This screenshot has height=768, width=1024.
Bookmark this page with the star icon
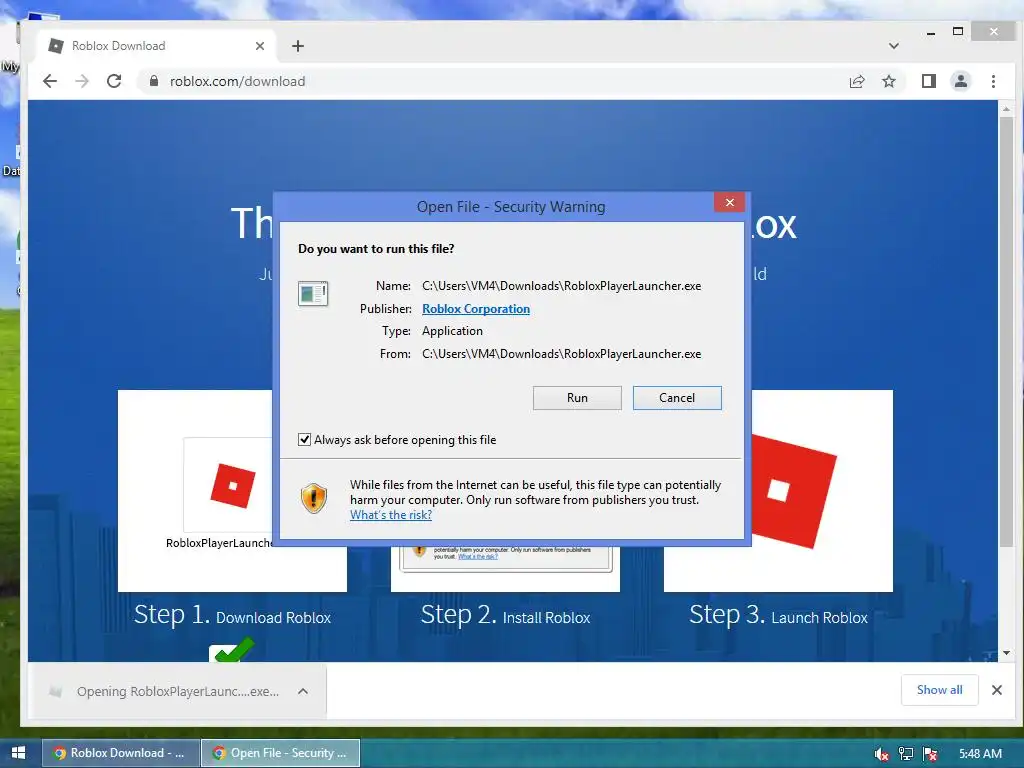click(889, 81)
